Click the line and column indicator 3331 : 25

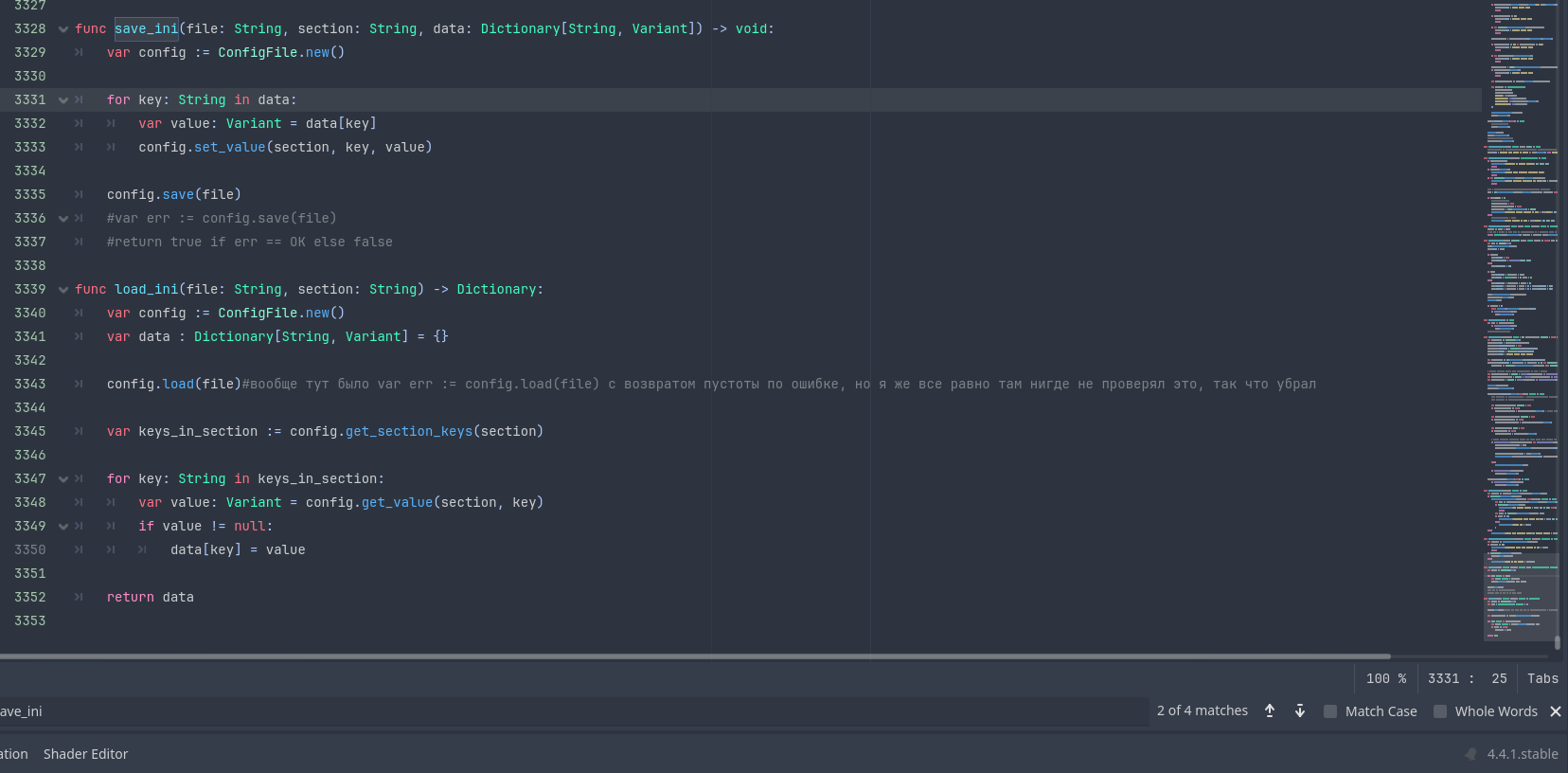coord(1467,678)
